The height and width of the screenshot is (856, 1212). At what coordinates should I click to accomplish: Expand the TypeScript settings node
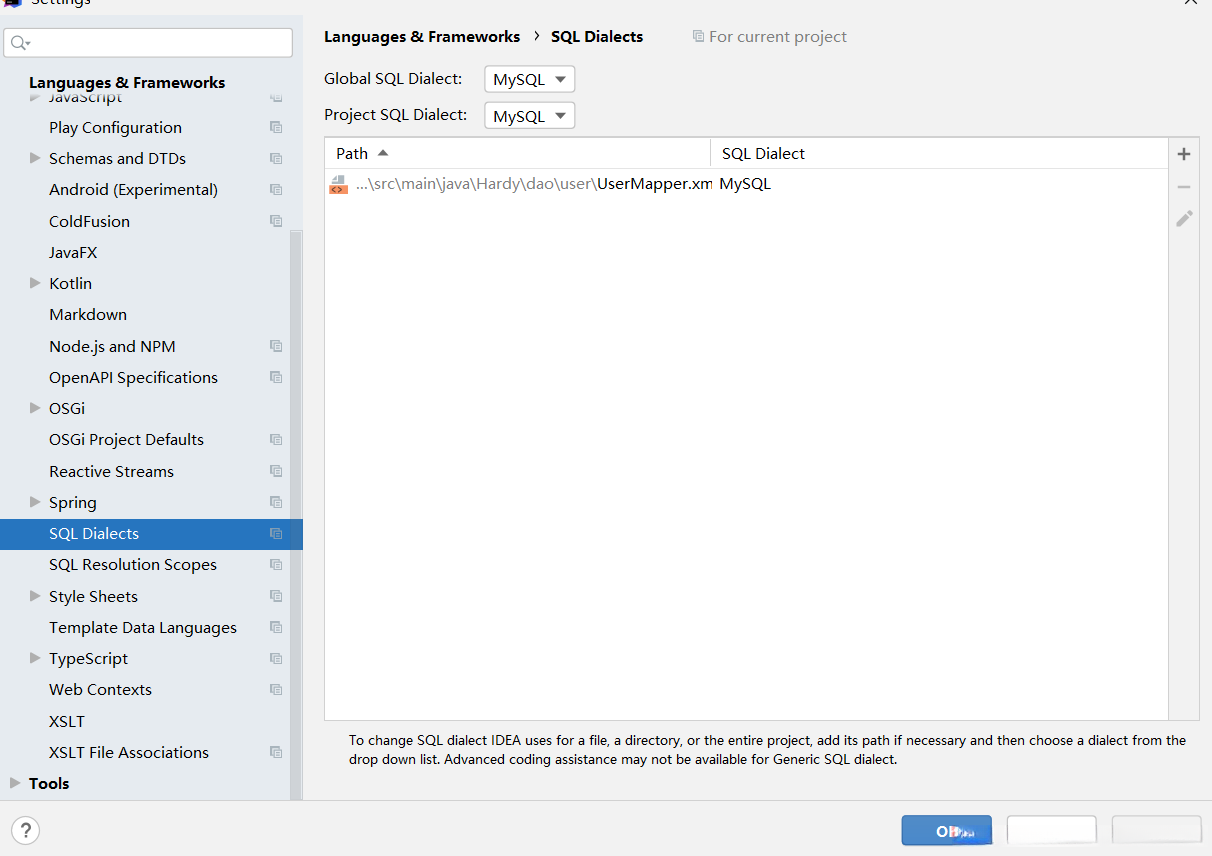click(x=35, y=658)
